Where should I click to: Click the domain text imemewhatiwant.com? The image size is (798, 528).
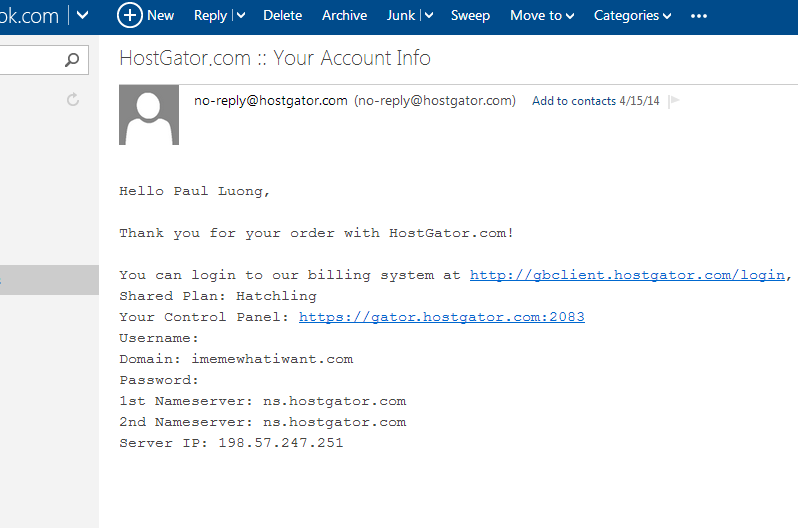(272, 359)
